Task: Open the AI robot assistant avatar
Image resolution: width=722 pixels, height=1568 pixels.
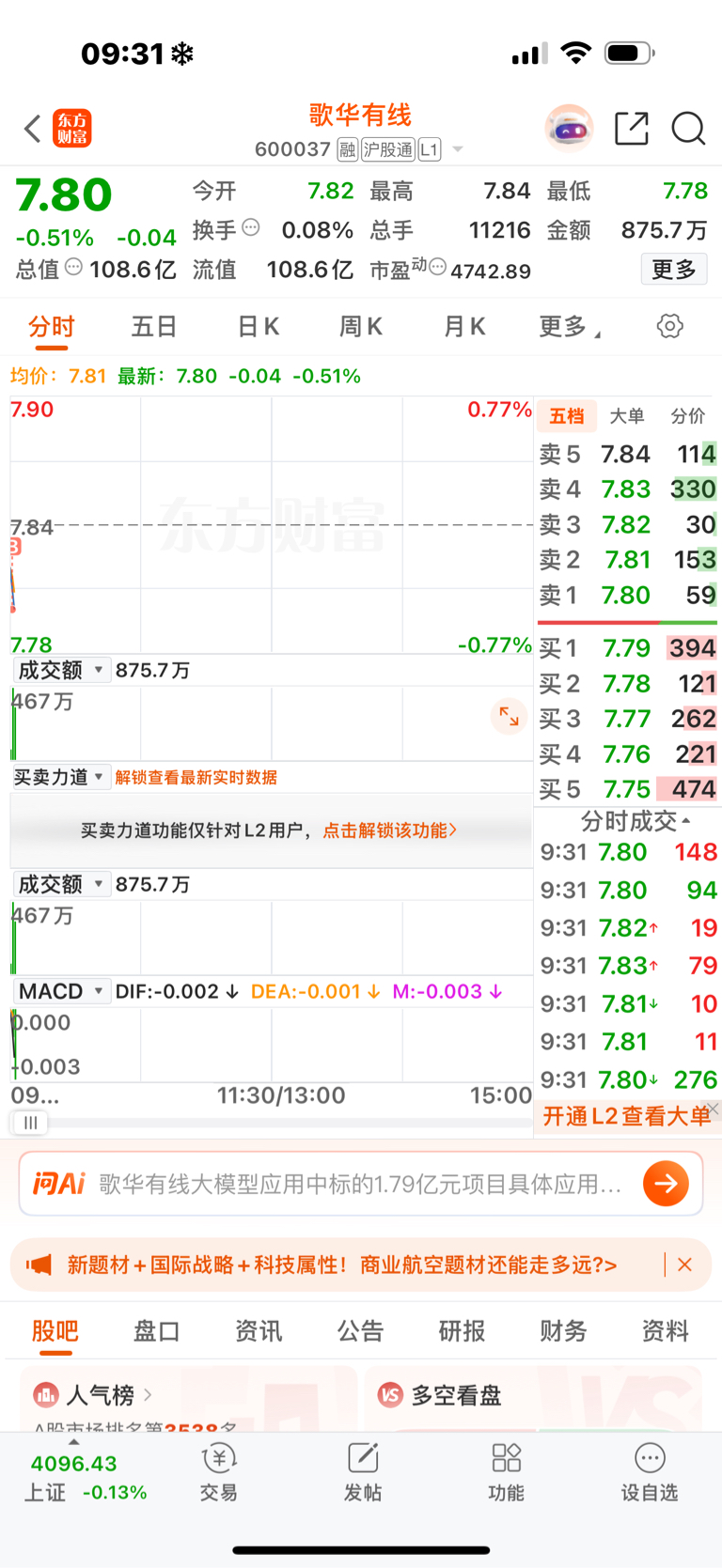Action: click(x=569, y=129)
